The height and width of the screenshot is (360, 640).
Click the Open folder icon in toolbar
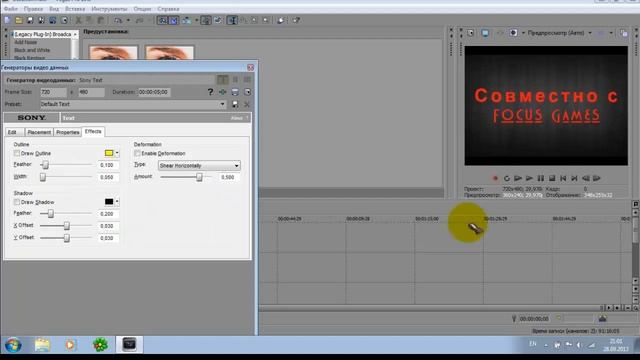(19, 20)
